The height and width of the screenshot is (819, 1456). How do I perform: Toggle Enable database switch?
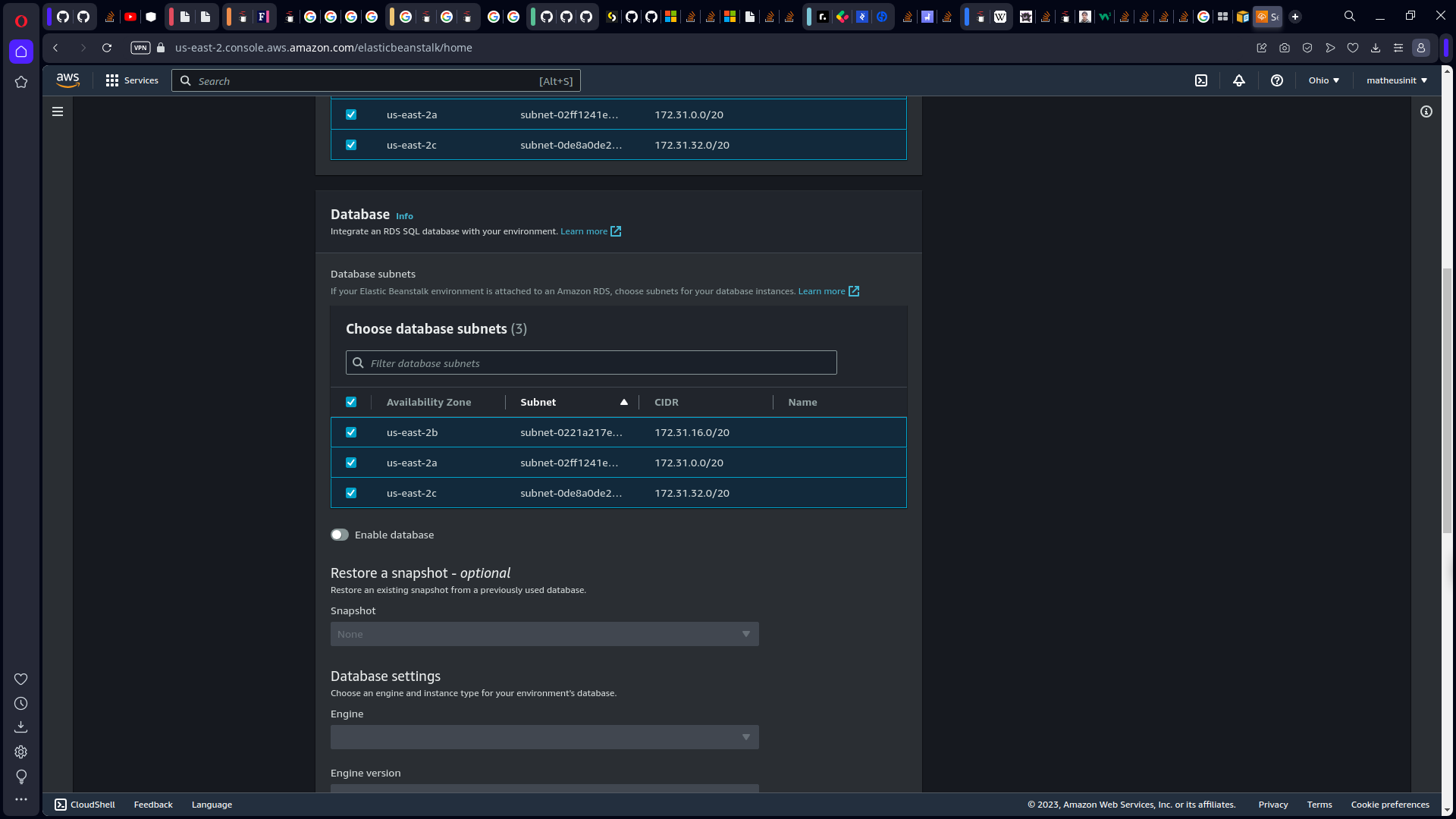tap(340, 535)
